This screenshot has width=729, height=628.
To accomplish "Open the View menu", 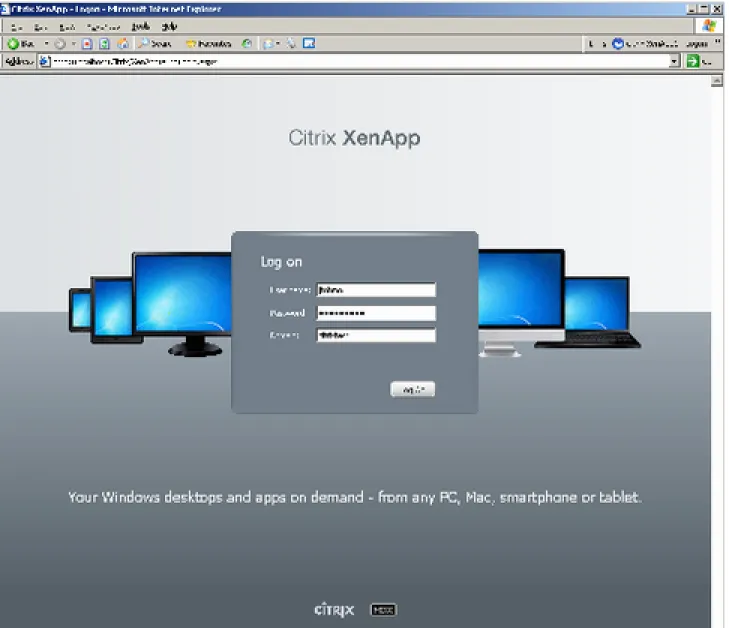I will point(67,27).
